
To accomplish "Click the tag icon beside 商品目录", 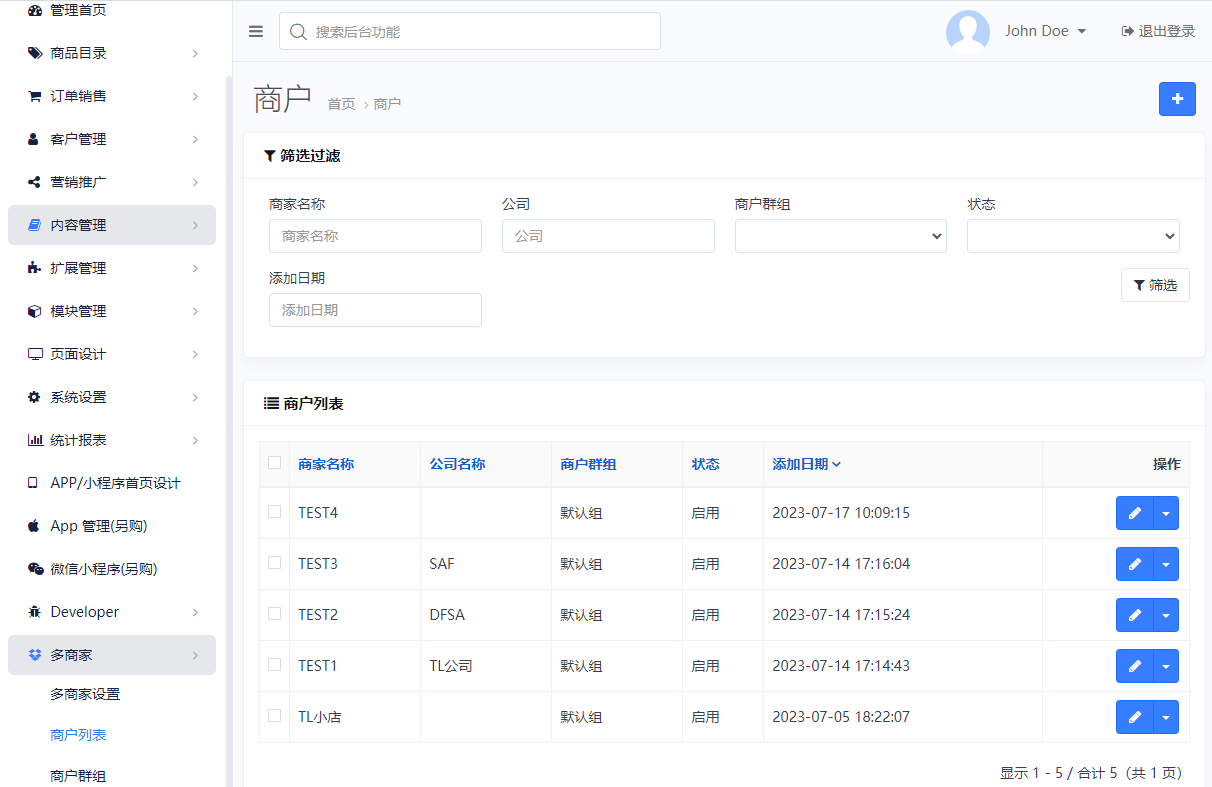I will 35,53.
